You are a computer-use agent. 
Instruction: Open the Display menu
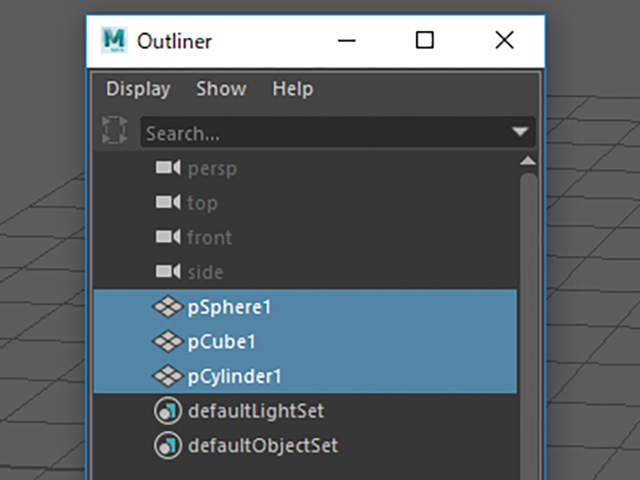[138, 89]
